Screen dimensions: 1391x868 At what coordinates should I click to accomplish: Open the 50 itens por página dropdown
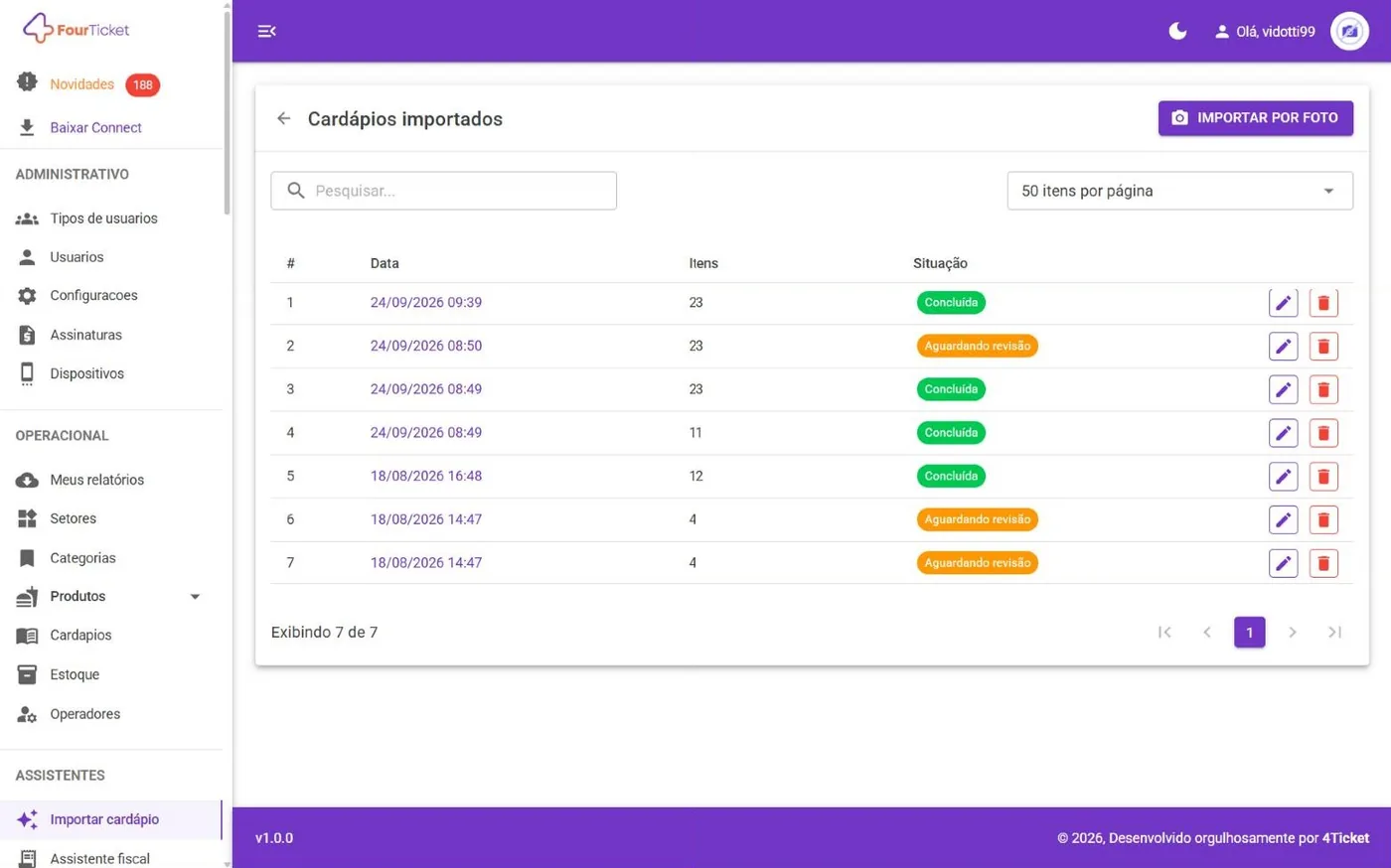1179,191
